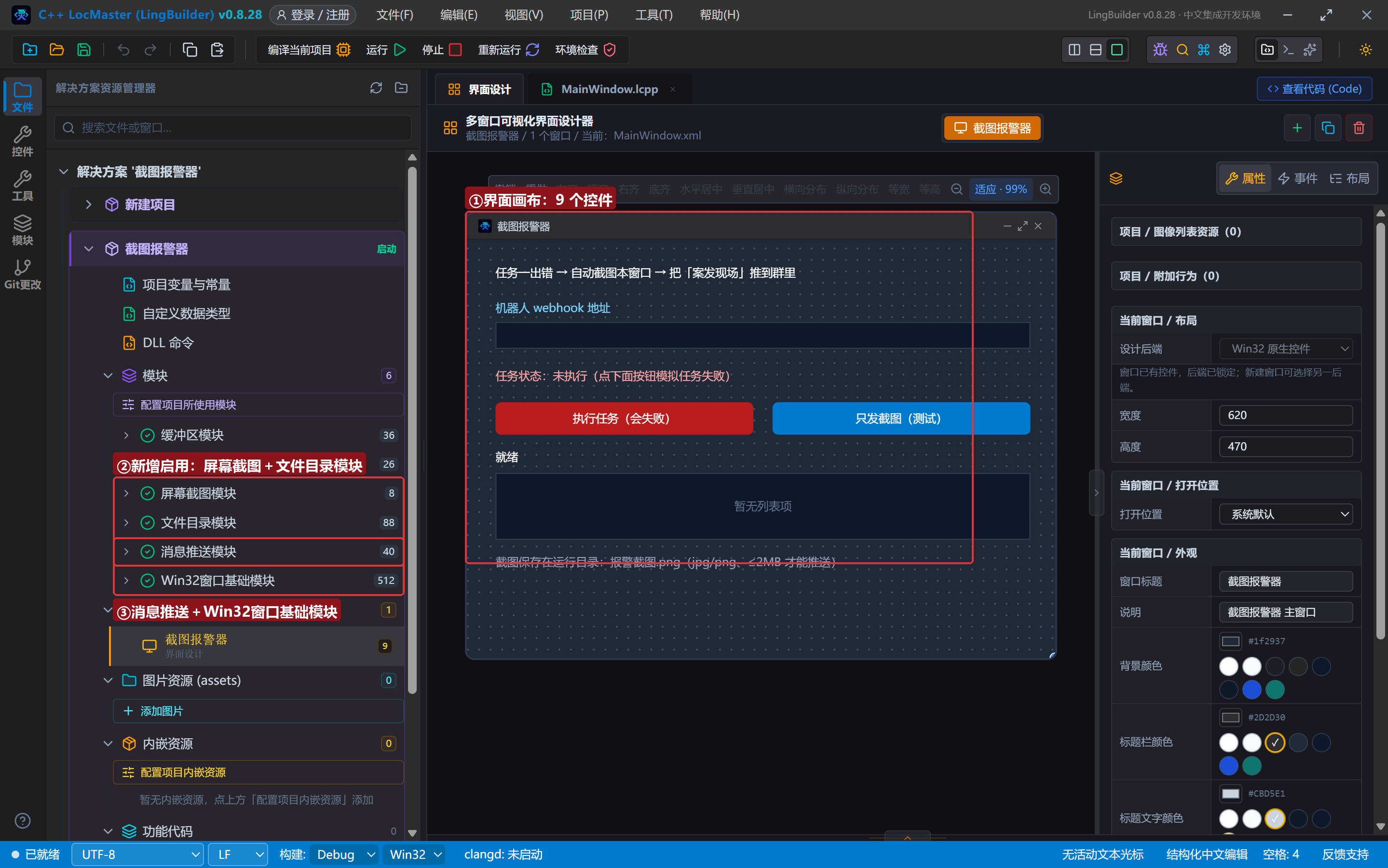
Task: Open the terminal prompt icon
Action: pos(1288,49)
